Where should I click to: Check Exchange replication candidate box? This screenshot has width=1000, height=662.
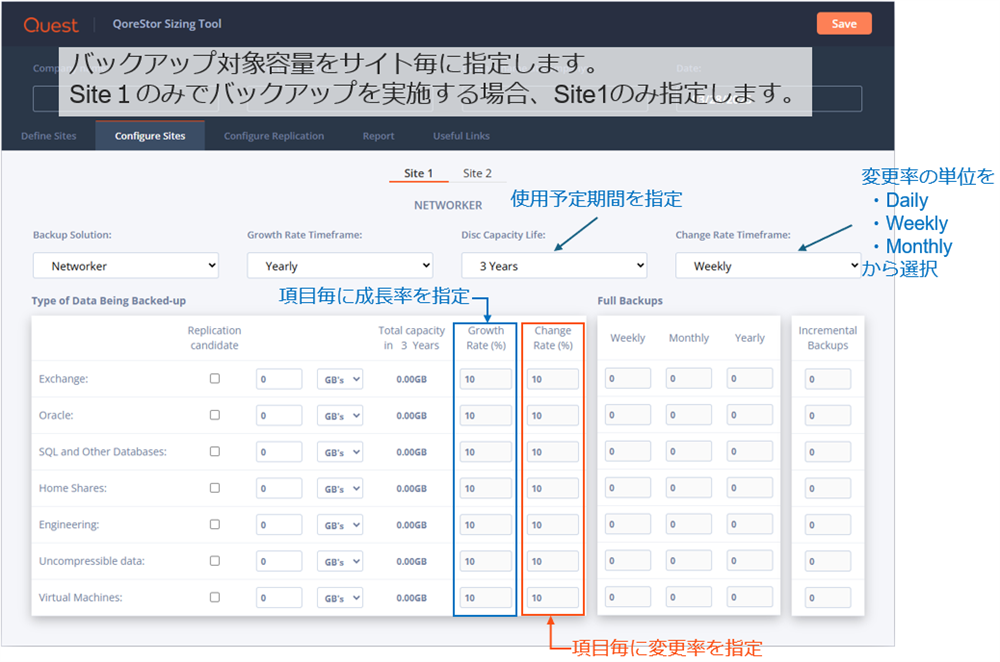point(215,378)
